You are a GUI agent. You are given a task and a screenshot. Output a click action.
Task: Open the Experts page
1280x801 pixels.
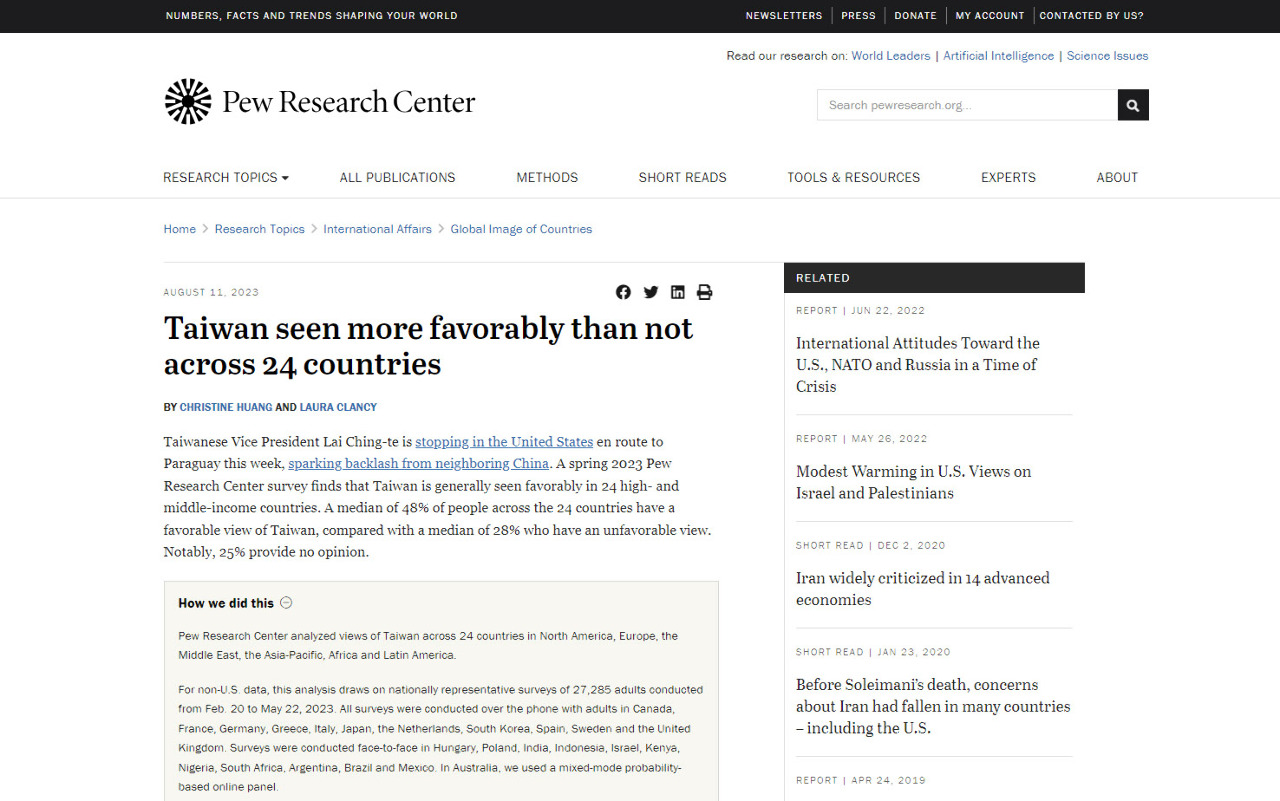(1008, 177)
